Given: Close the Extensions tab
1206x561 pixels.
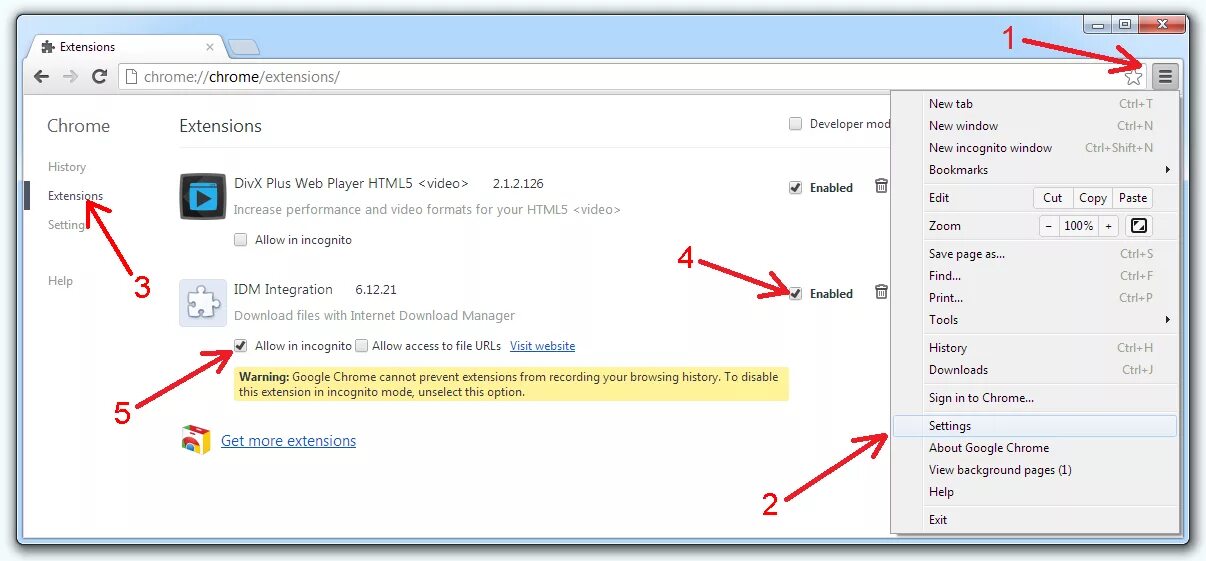Looking at the screenshot, I should point(210,46).
